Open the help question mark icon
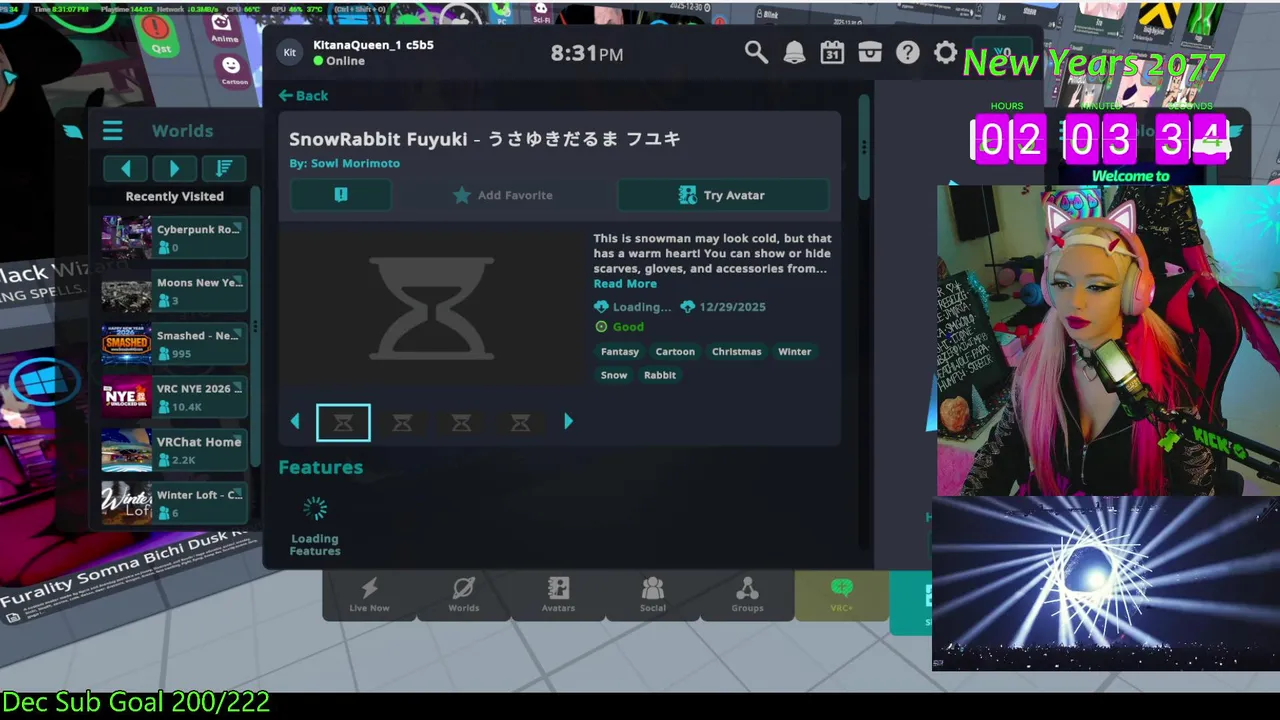Image resolution: width=1280 pixels, height=720 pixels. click(907, 53)
